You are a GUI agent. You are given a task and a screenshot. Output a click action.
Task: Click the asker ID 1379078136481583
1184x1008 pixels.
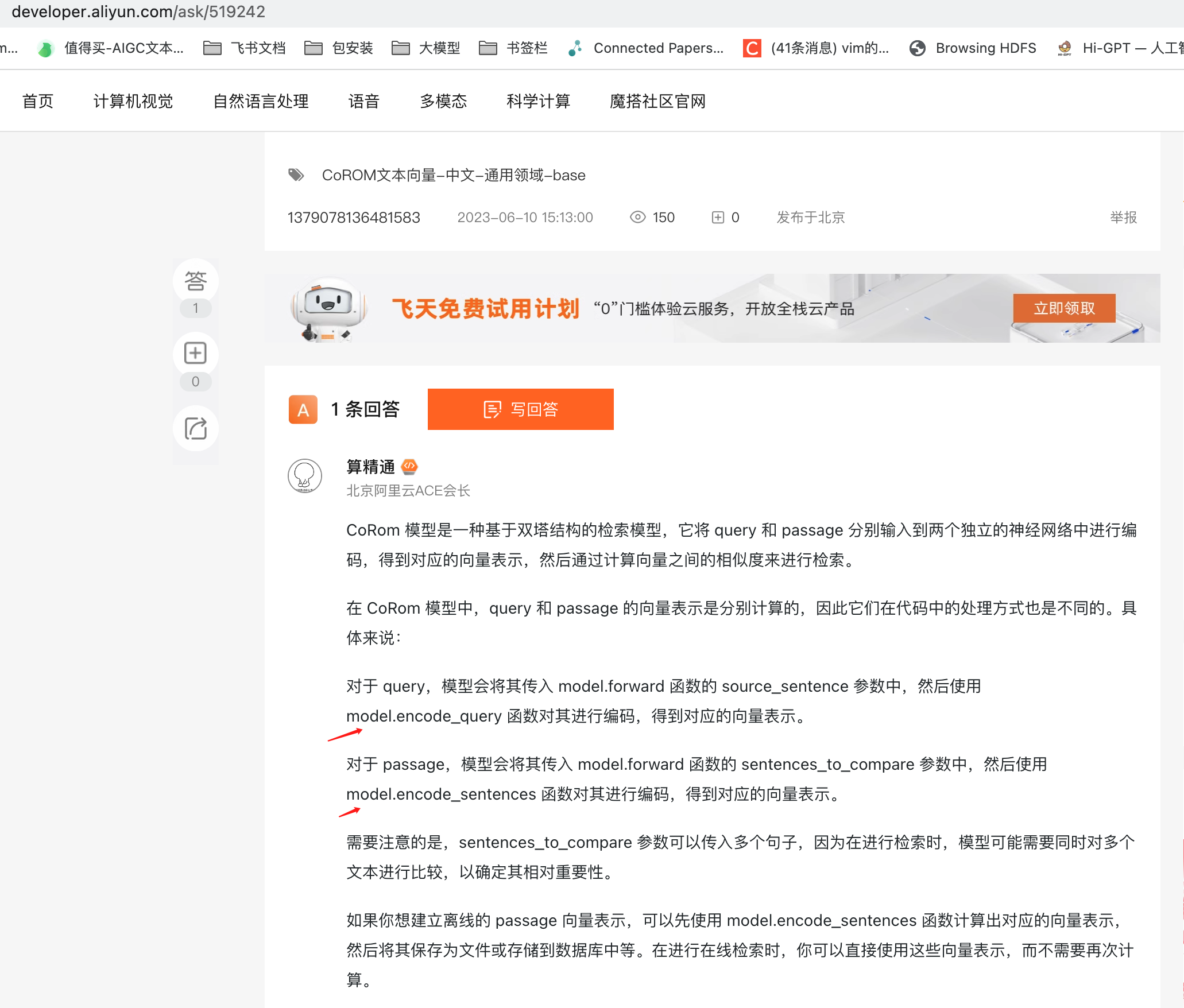354,218
